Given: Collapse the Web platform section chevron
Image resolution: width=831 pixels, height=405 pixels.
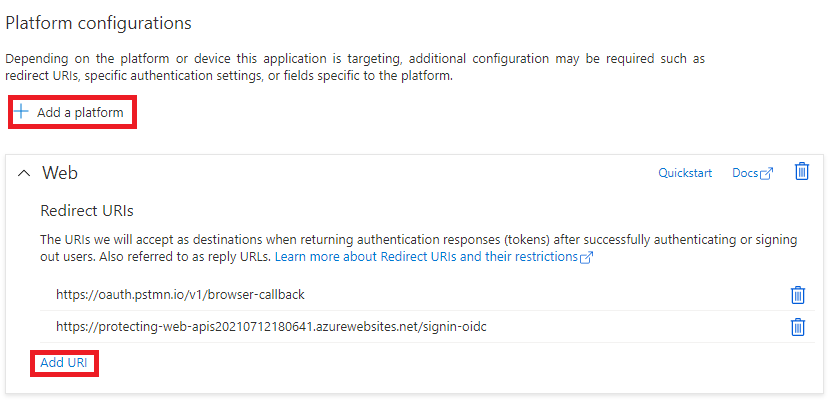Looking at the screenshot, I should [24, 173].
